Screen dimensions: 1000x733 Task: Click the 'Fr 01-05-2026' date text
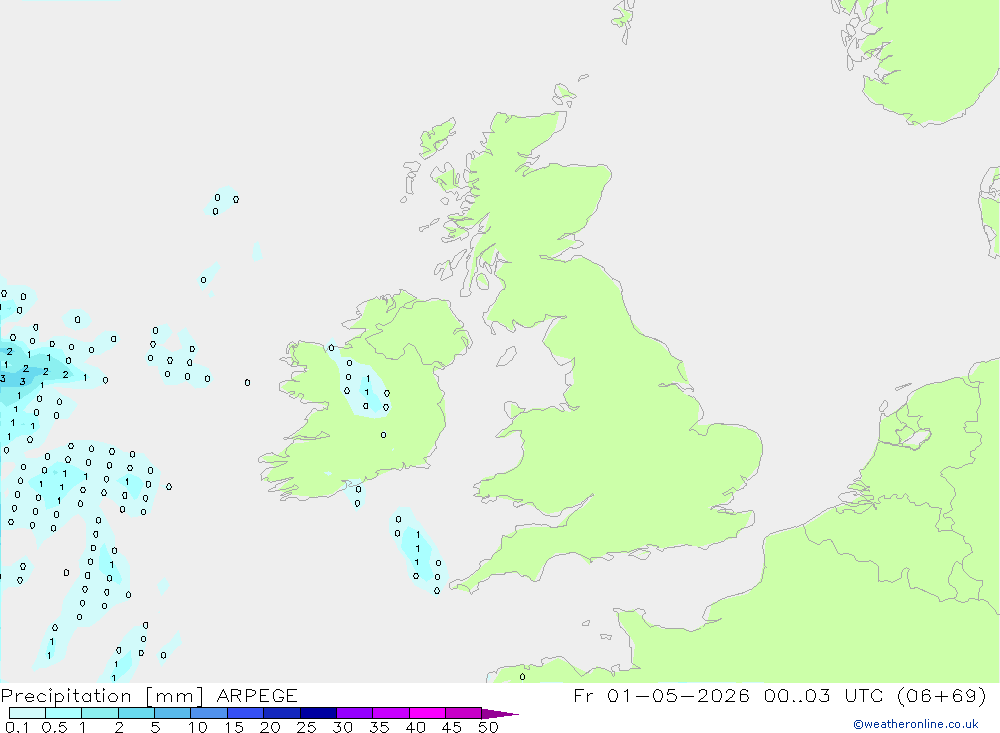click(661, 695)
